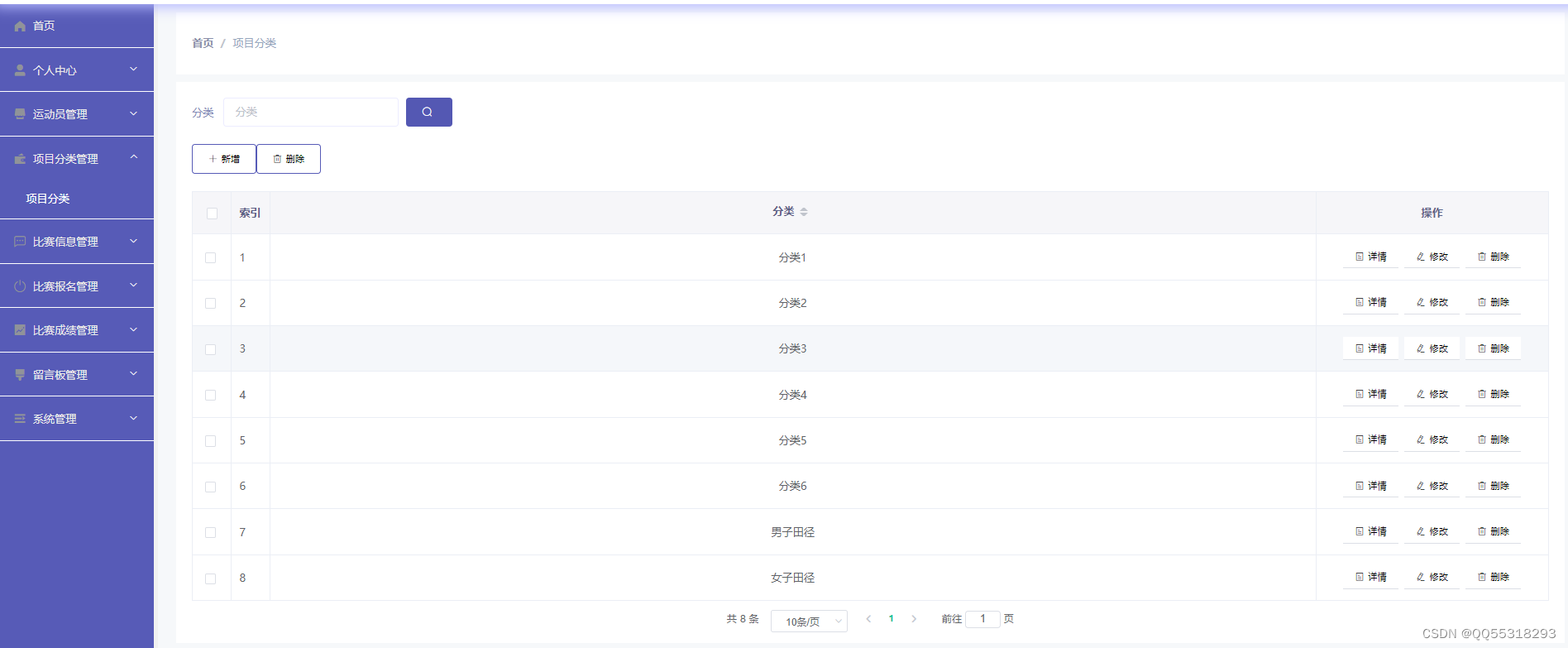The width and height of the screenshot is (1568, 648).
Task: Check the checkbox for row 2
Action: point(211,304)
